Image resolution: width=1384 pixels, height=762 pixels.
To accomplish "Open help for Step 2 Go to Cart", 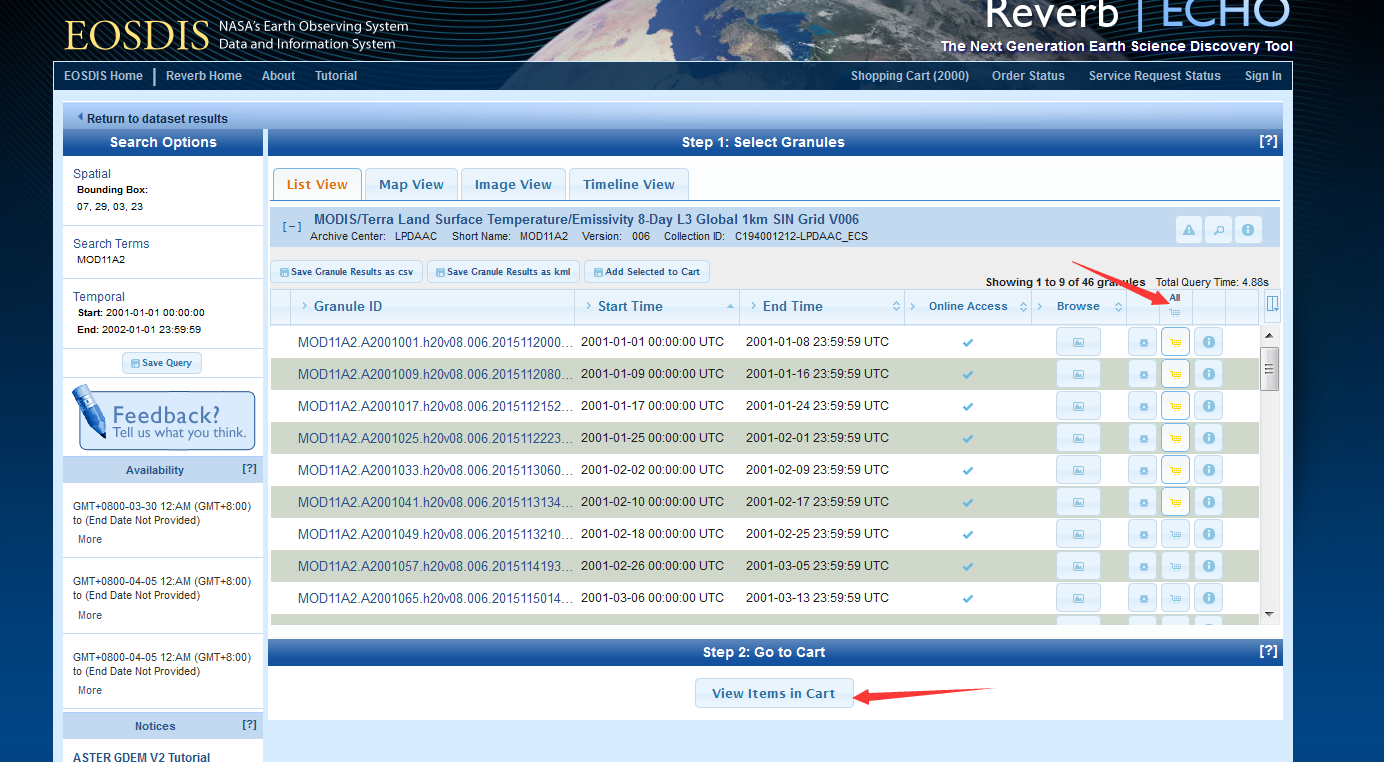I will point(1268,651).
